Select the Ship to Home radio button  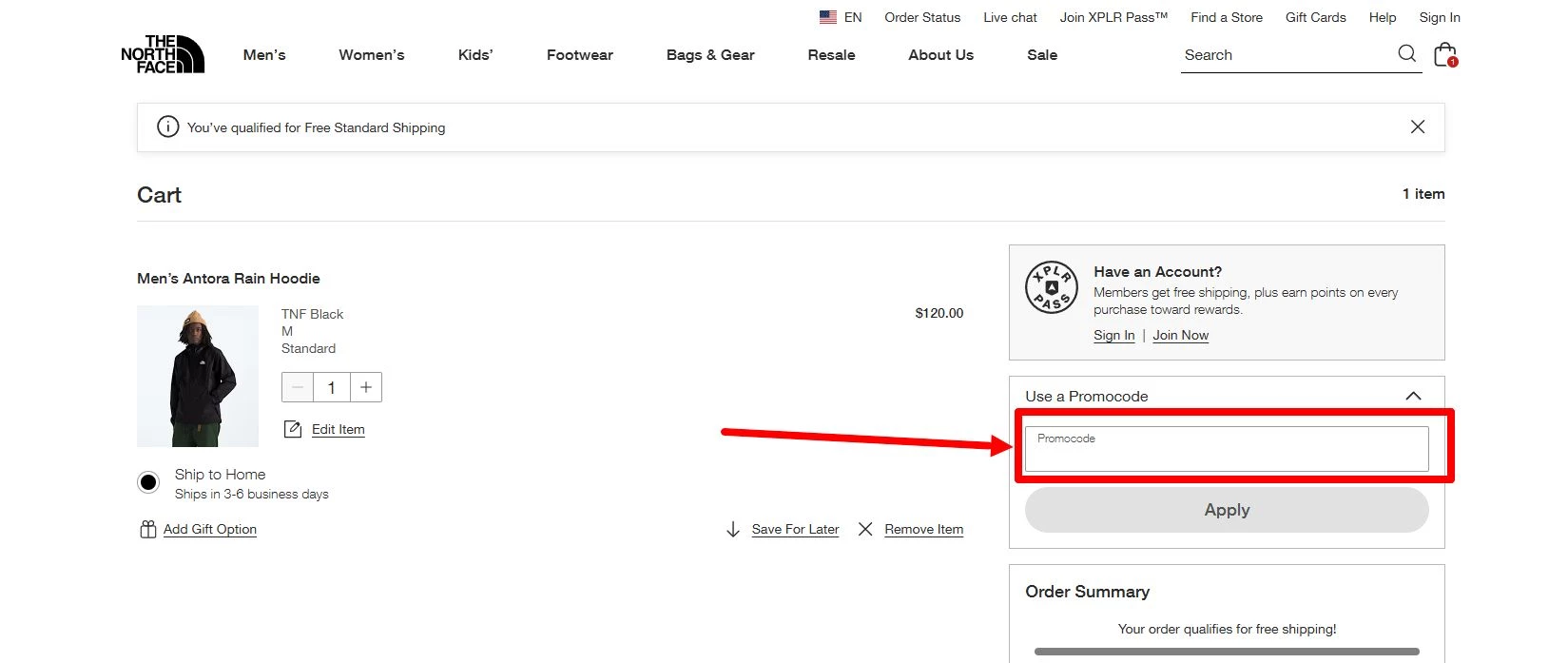coord(148,482)
